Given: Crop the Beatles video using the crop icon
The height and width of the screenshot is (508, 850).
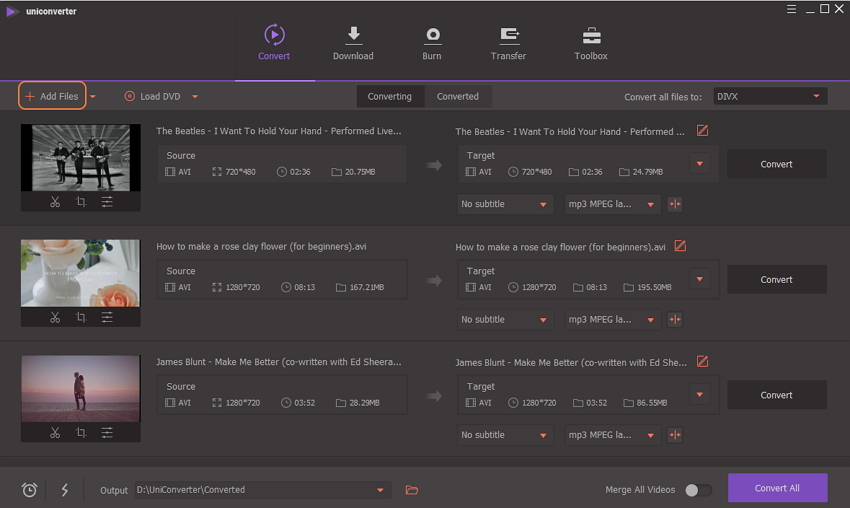Looking at the screenshot, I should tap(81, 202).
